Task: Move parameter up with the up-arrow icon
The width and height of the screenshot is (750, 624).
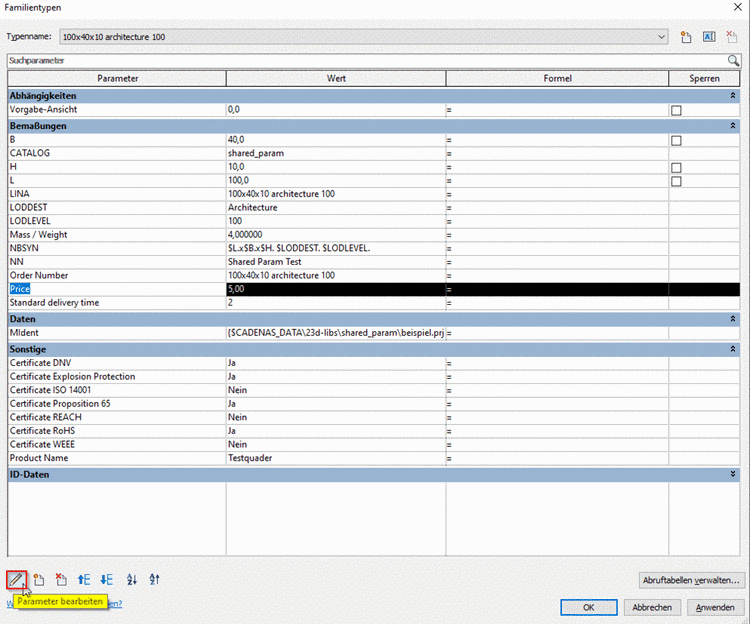Action: [x=84, y=580]
